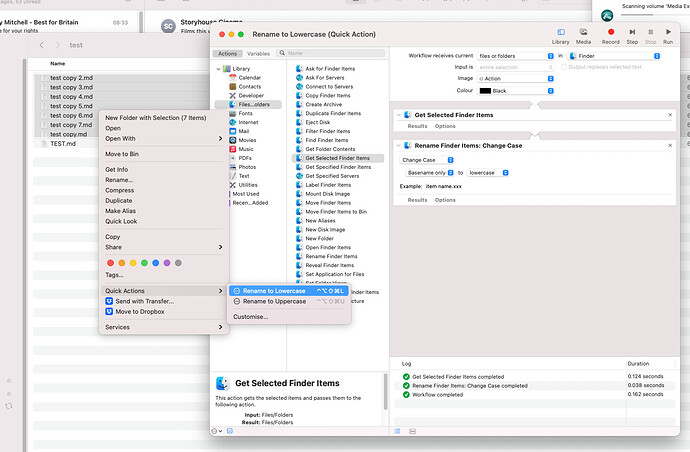This screenshot has height=452, width=690.
Task: Open the Colour Black dropdown
Action: coord(515,91)
